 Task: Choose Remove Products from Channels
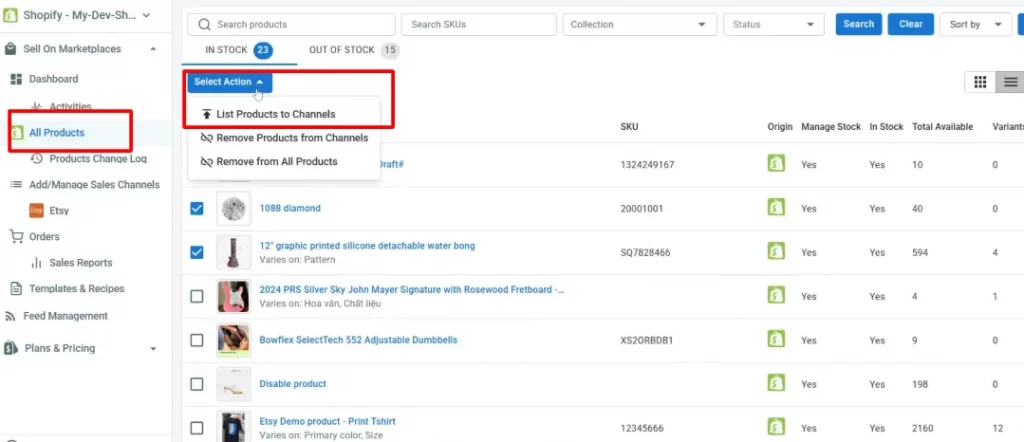pos(283,138)
